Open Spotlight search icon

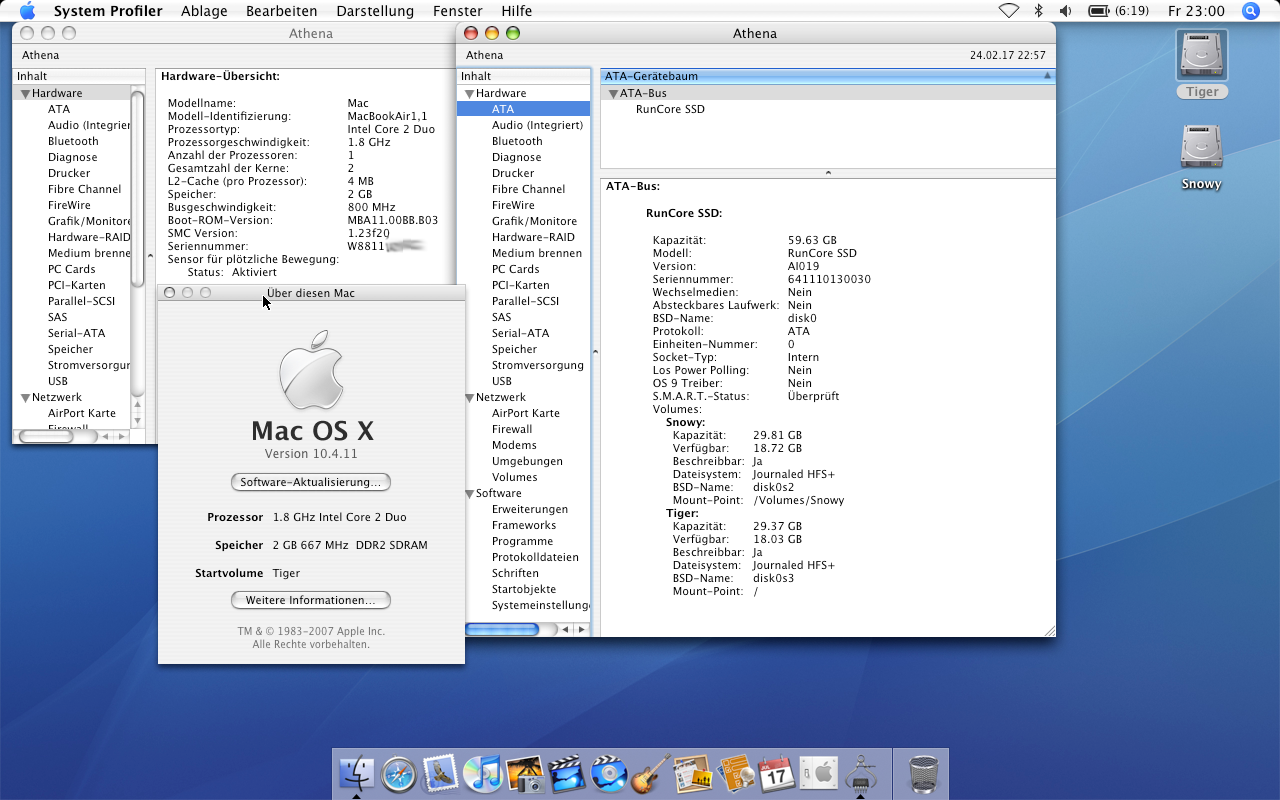coord(1250,11)
